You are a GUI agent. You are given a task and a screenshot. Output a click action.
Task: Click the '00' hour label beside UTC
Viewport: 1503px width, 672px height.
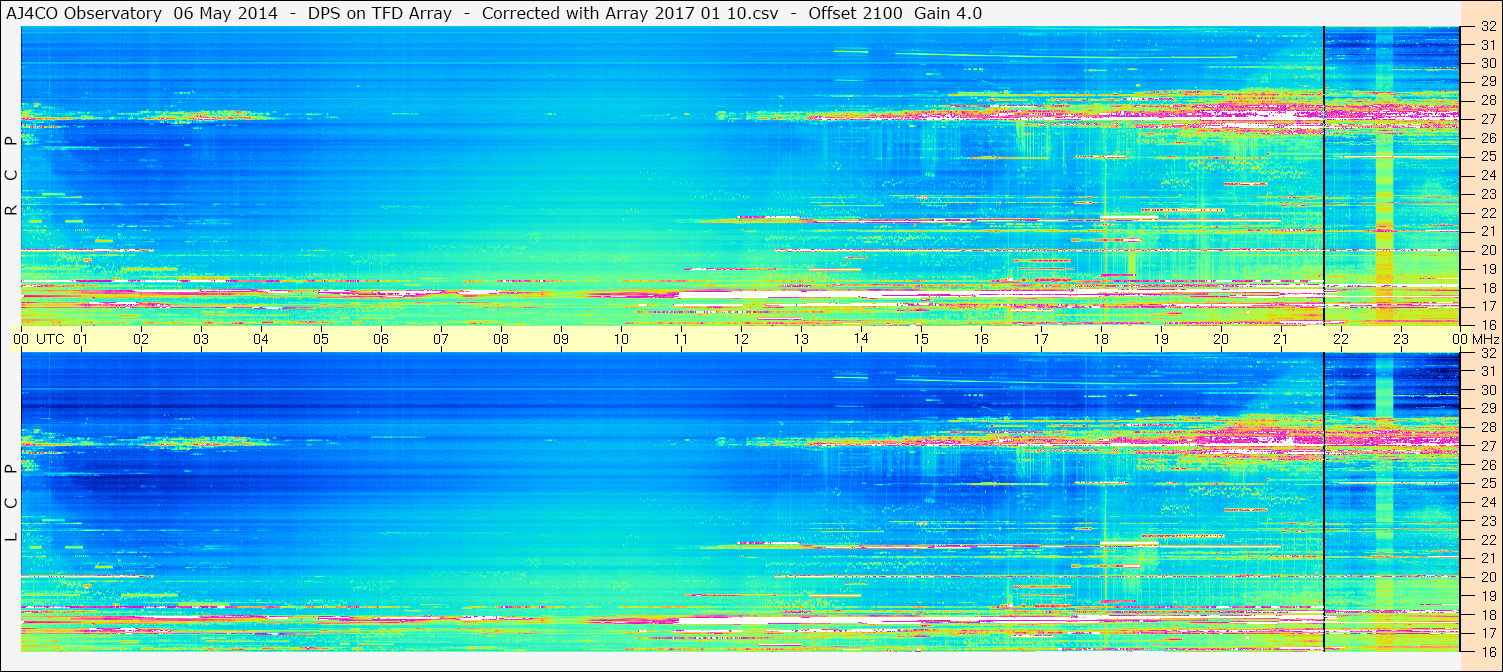click(x=21, y=339)
